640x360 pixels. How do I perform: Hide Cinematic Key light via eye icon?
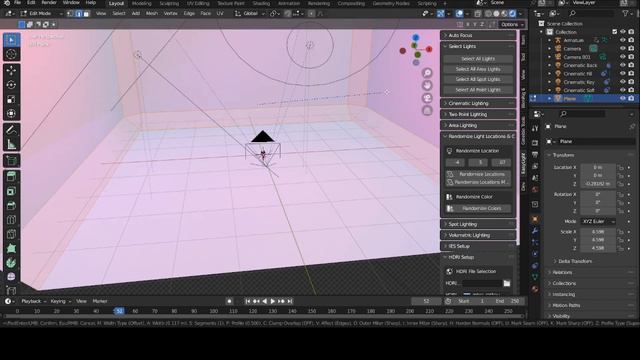tap(622, 82)
